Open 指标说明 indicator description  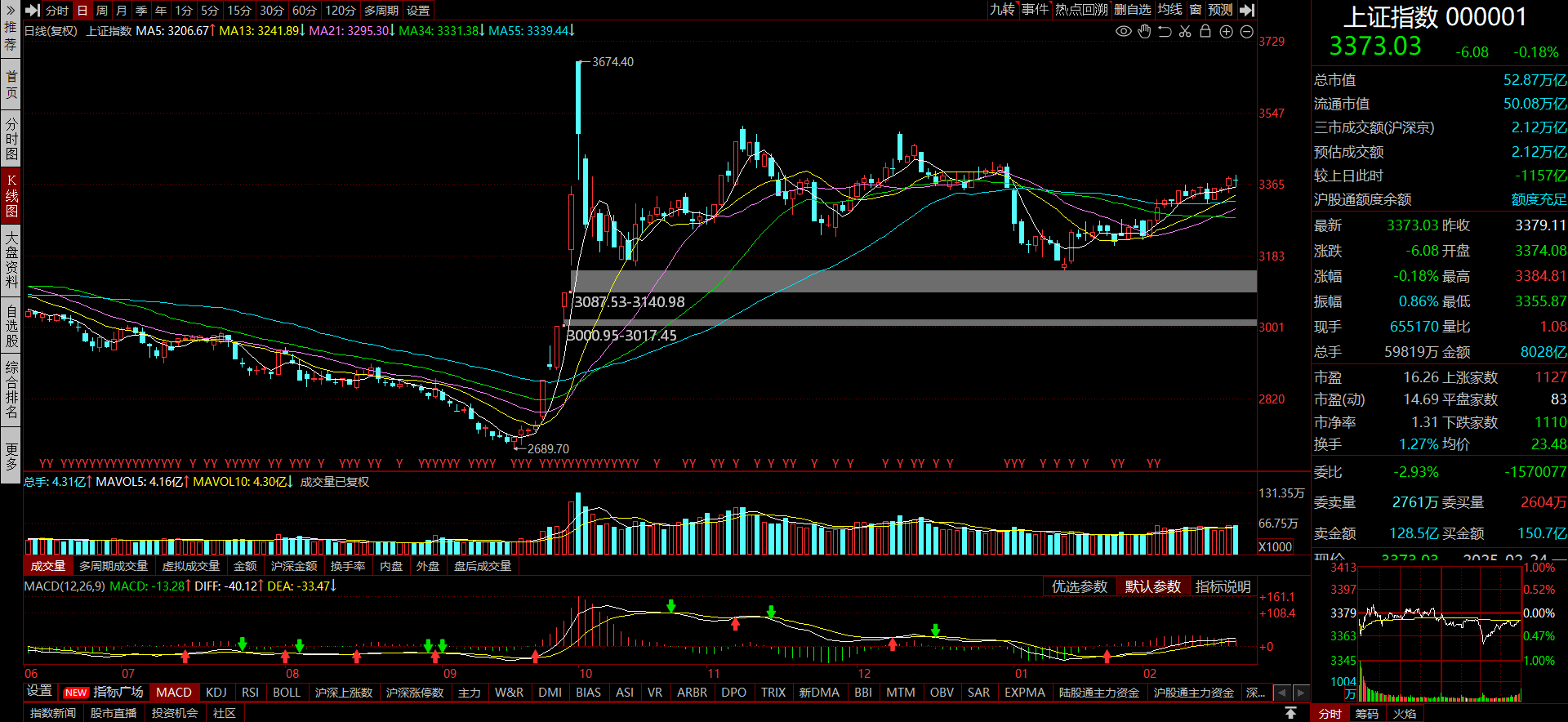(1223, 586)
